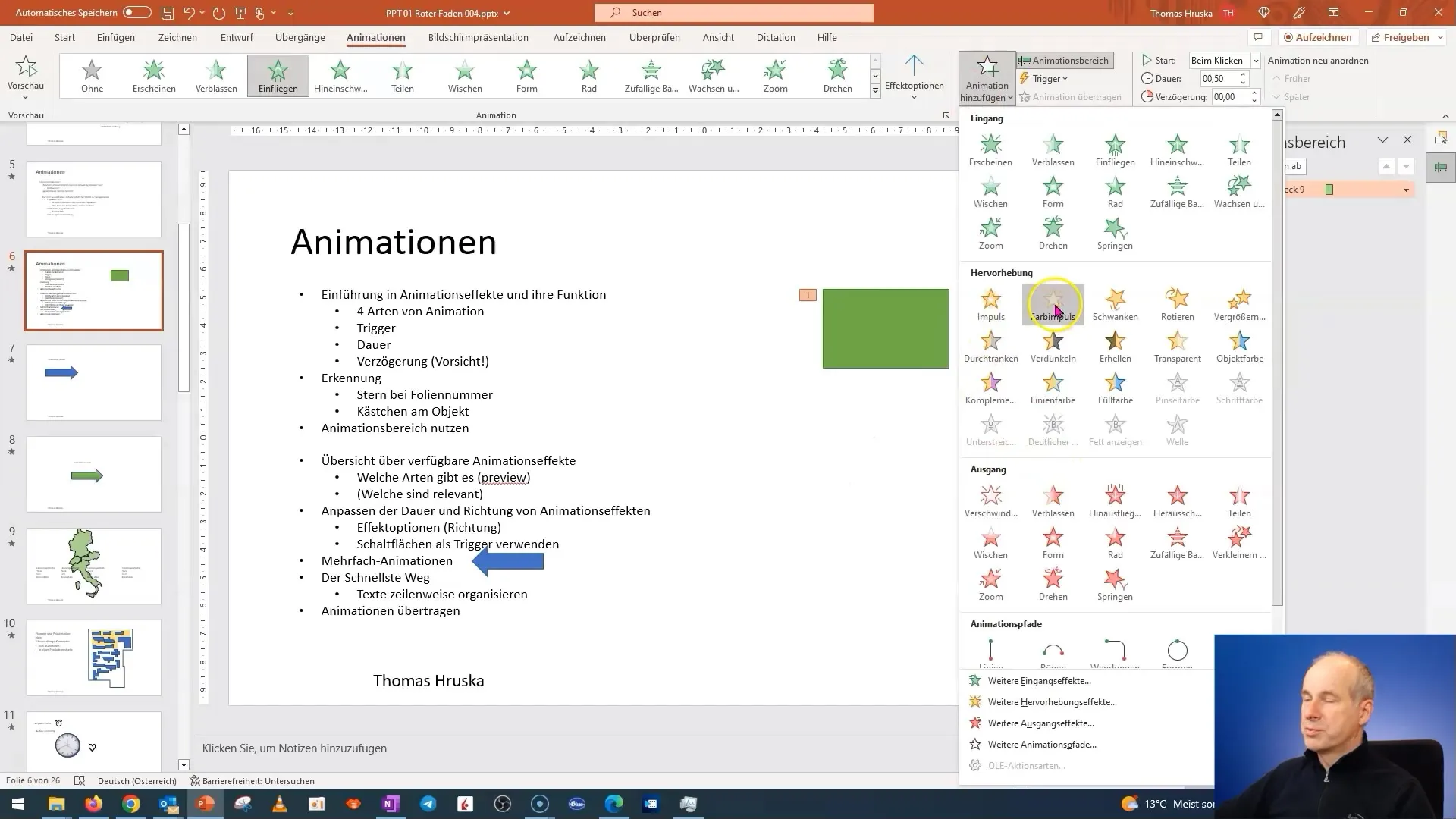Screen dimensions: 1456x819
Task: Toggle the Automatisches Speichern switch
Action: (x=136, y=12)
